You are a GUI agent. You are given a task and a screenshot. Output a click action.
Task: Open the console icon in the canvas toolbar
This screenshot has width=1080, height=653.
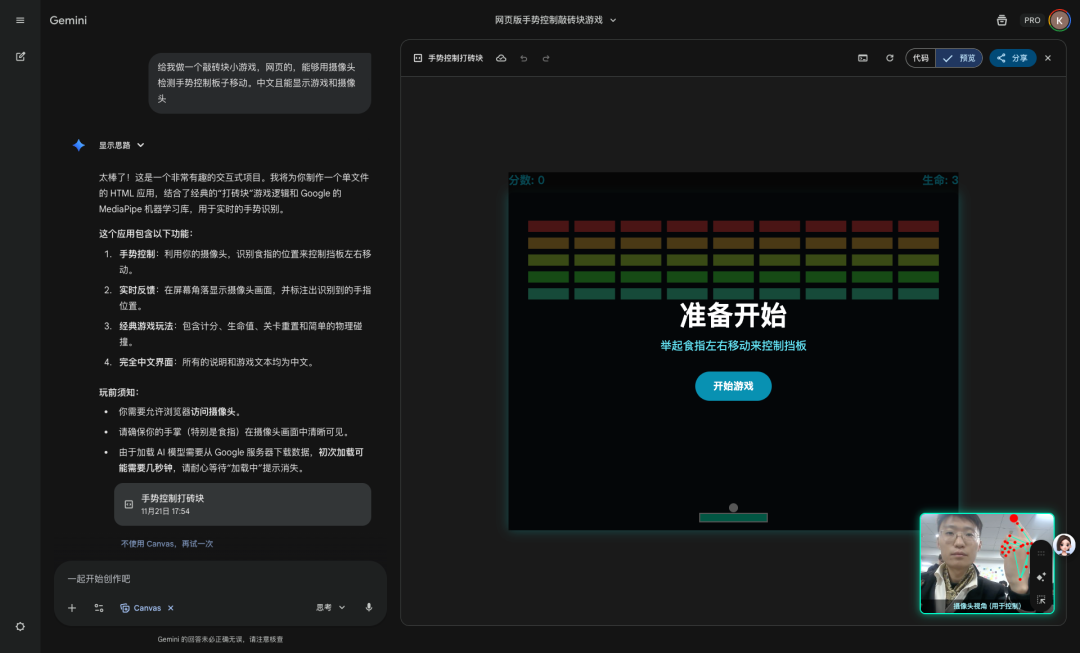[x=862, y=58]
